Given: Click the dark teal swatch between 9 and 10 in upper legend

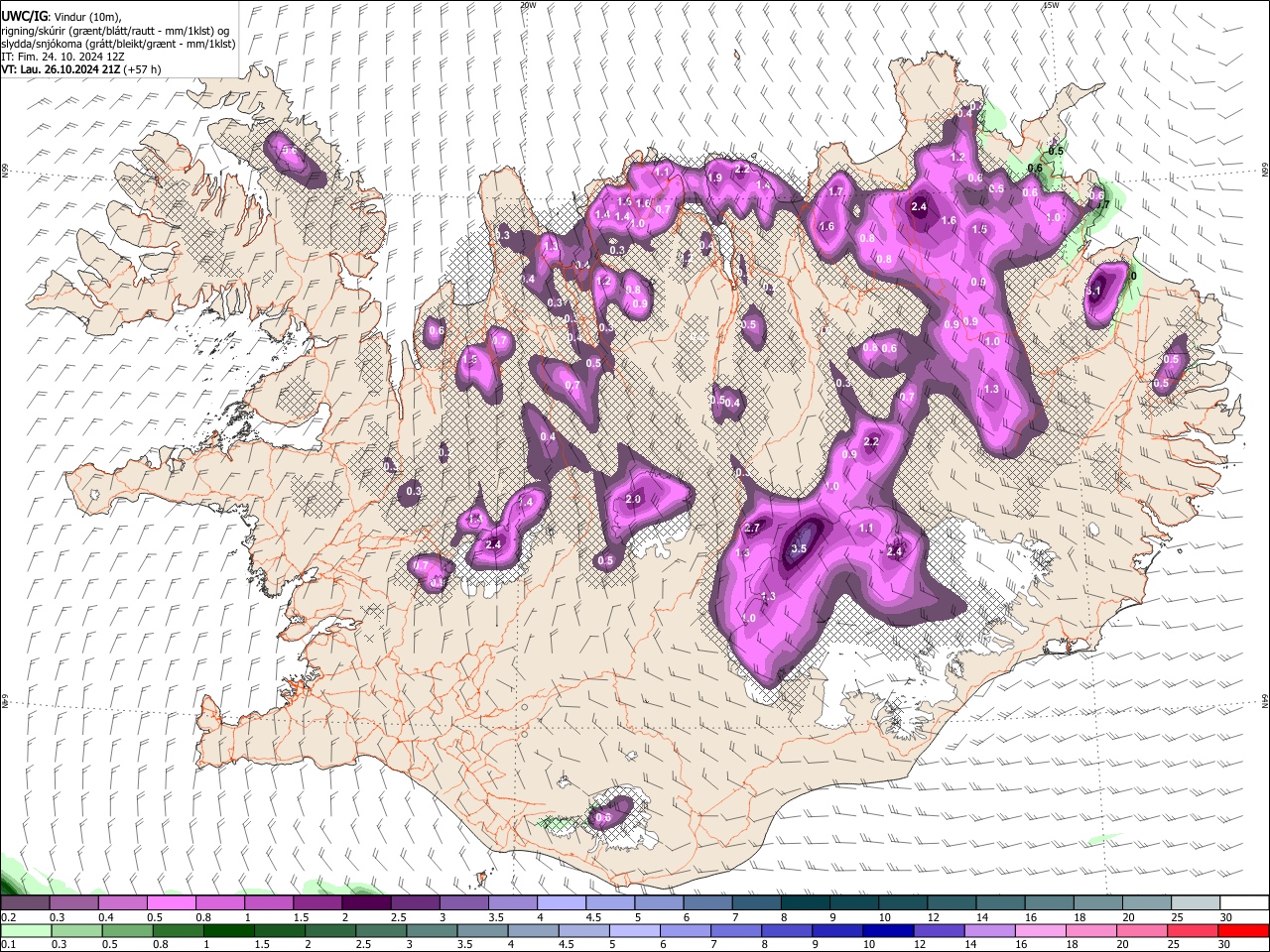Looking at the screenshot, I should tap(854, 903).
